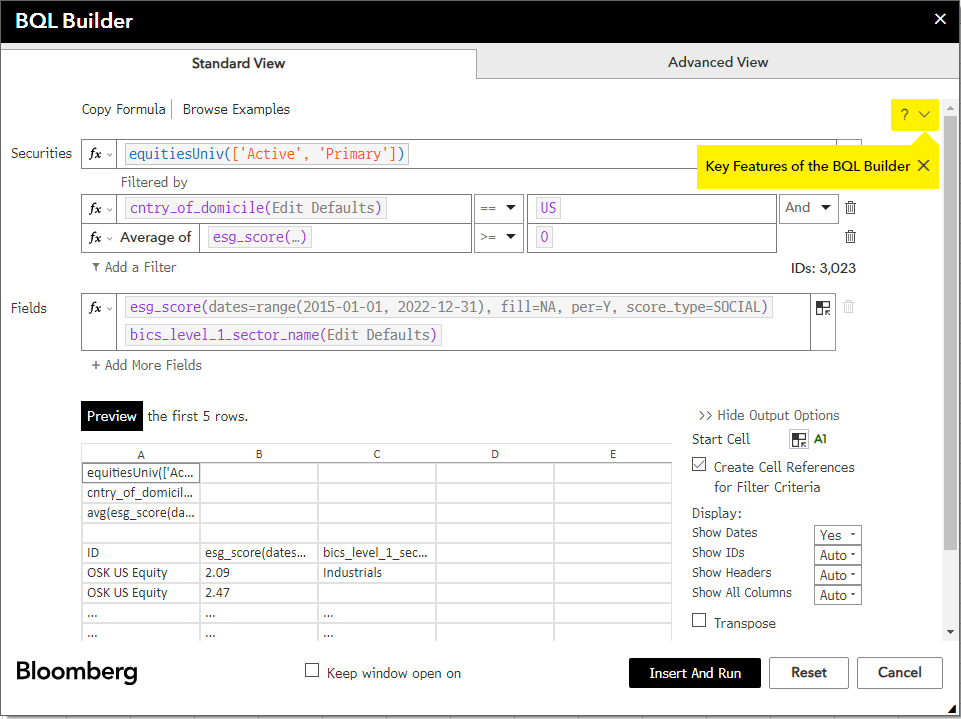Open the fx menu on the Average of filter
The width and height of the screenshot is (961, 719).
pos(99,237)
